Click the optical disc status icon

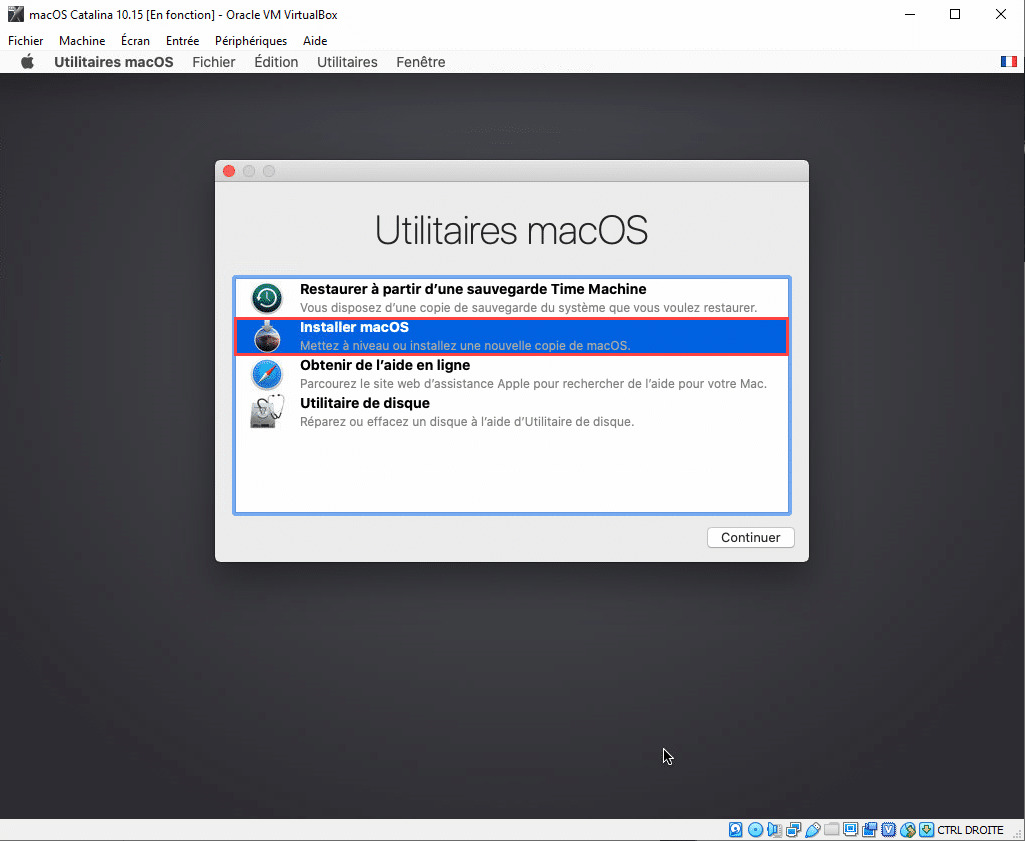755,830
